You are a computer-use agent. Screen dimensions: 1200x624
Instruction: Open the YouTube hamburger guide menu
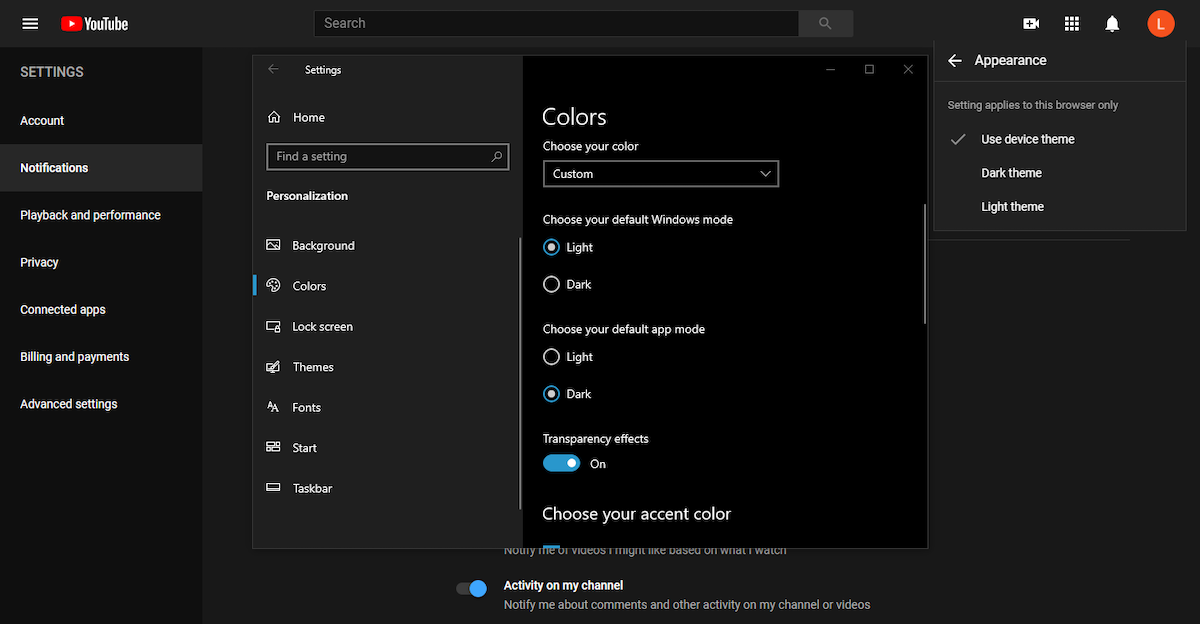[30, 23]
